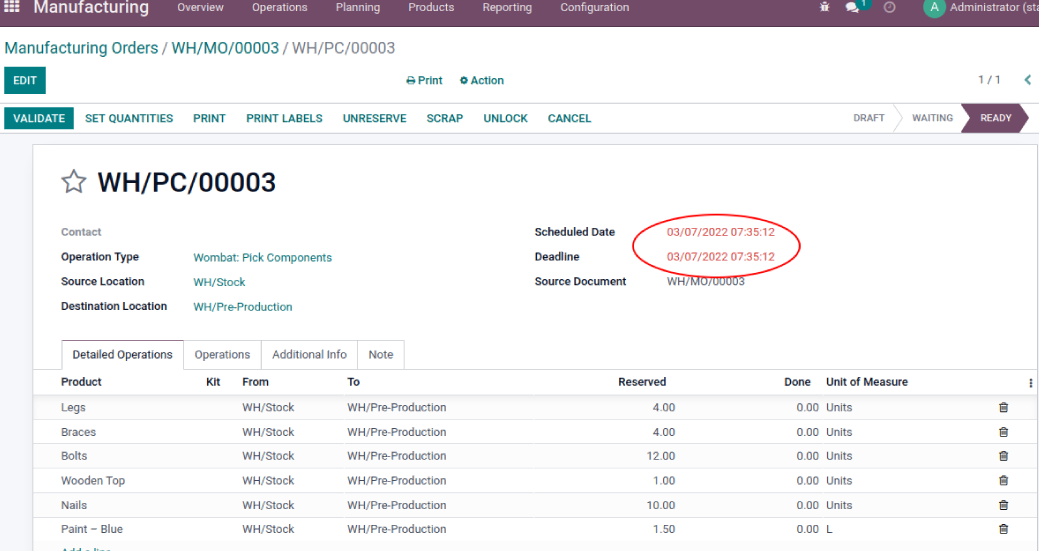The image size is (1039, 551).
Task: Click the WAITING status stage
Action: pyautogui.click(x=932, y=118)
